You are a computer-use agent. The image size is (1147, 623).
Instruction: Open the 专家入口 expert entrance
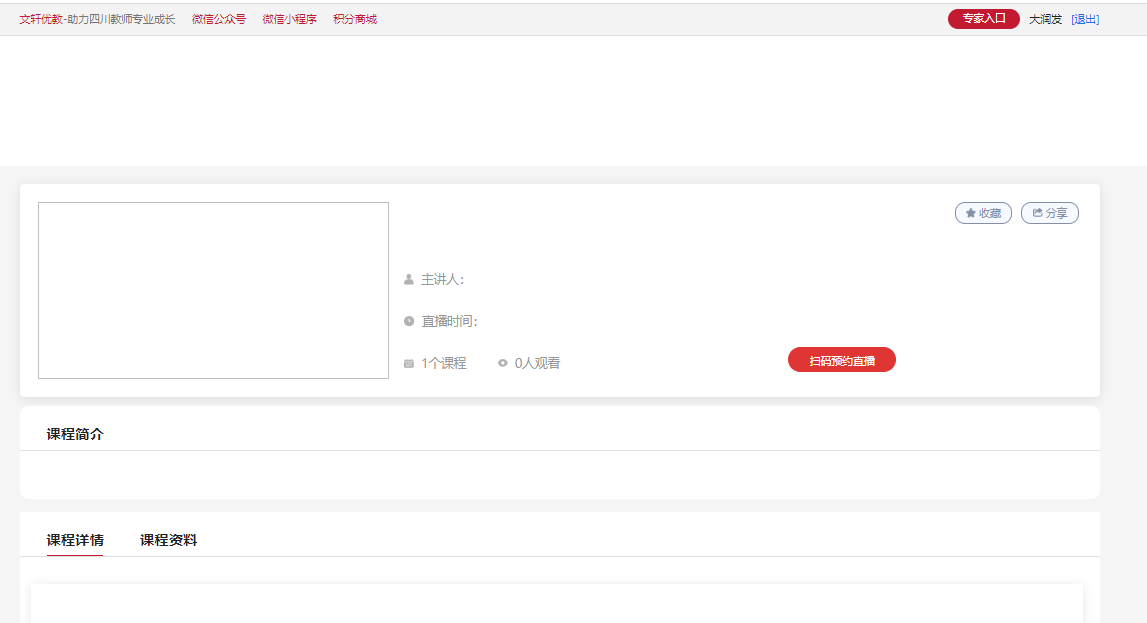click(x=983, y=19)
